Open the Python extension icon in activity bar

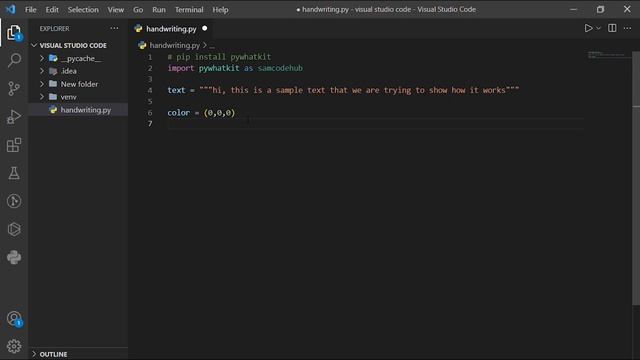point(14,257)
